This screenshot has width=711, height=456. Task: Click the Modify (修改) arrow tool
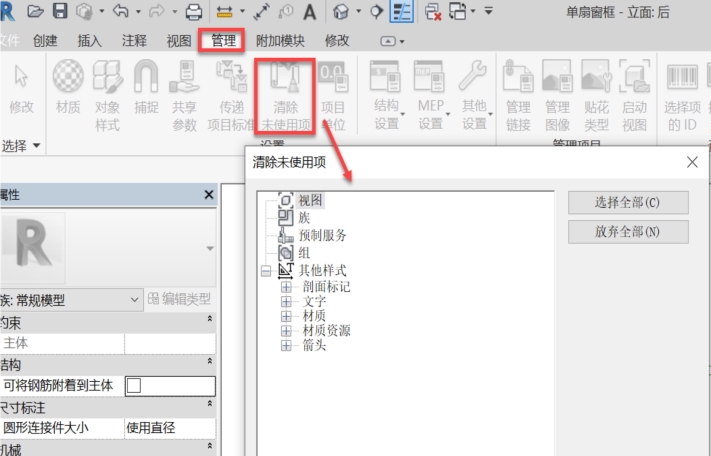pos(21,88)
